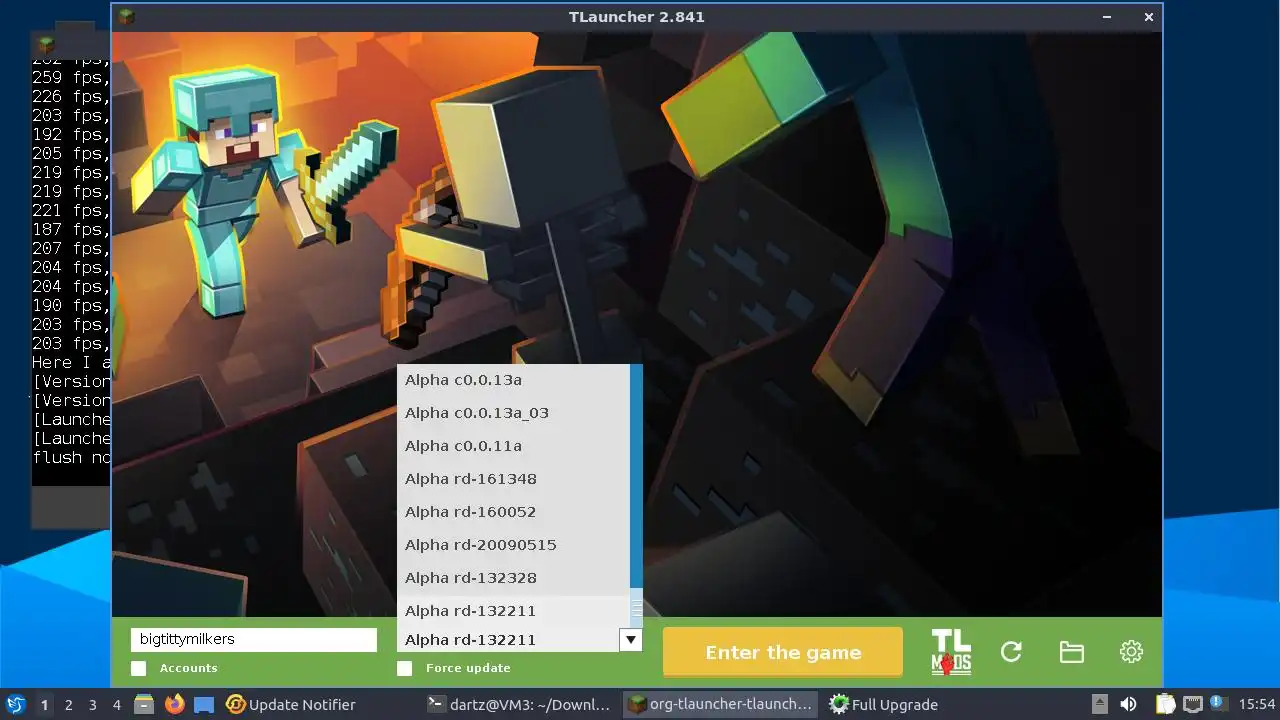Pick Alpha rd-161348 version
This screenshot has width=1280, height=720.
(513, 479)
